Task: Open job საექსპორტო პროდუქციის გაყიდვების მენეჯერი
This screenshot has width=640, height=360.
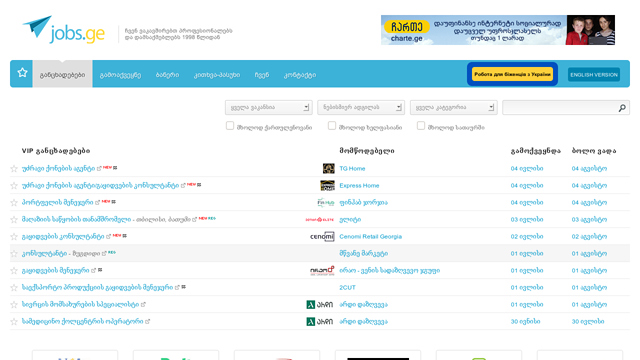Action: (x=98, y=287)
